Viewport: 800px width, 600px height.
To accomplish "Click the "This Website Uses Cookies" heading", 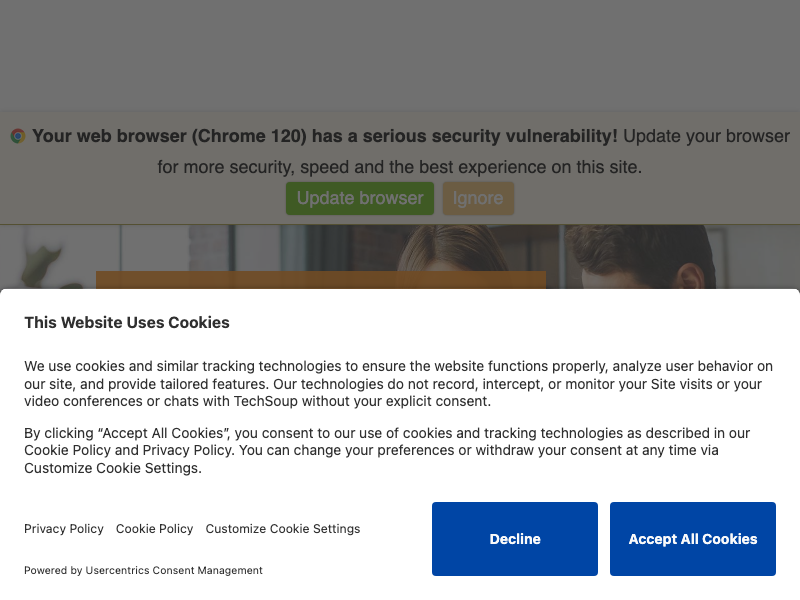I will click(127, 322).
